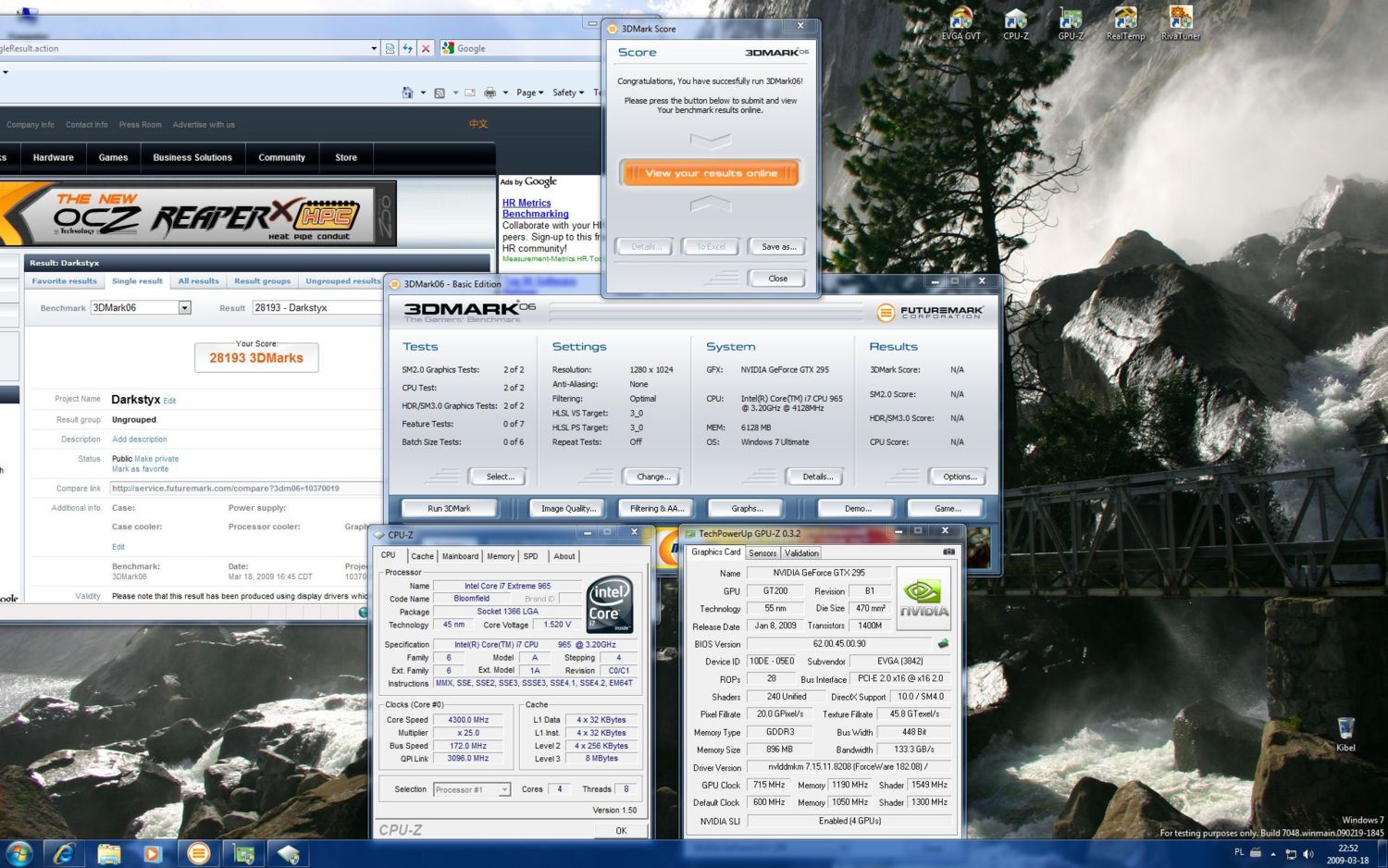Click the Read Mail icon in browser toolbar

(x=469, y=93)
